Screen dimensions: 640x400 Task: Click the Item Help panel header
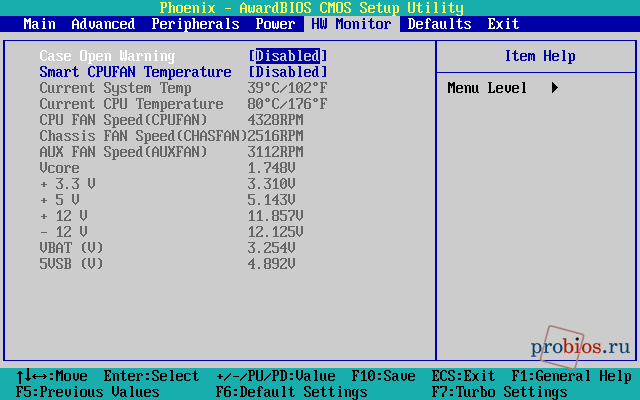pyautogui.click(x=540, y=56)
